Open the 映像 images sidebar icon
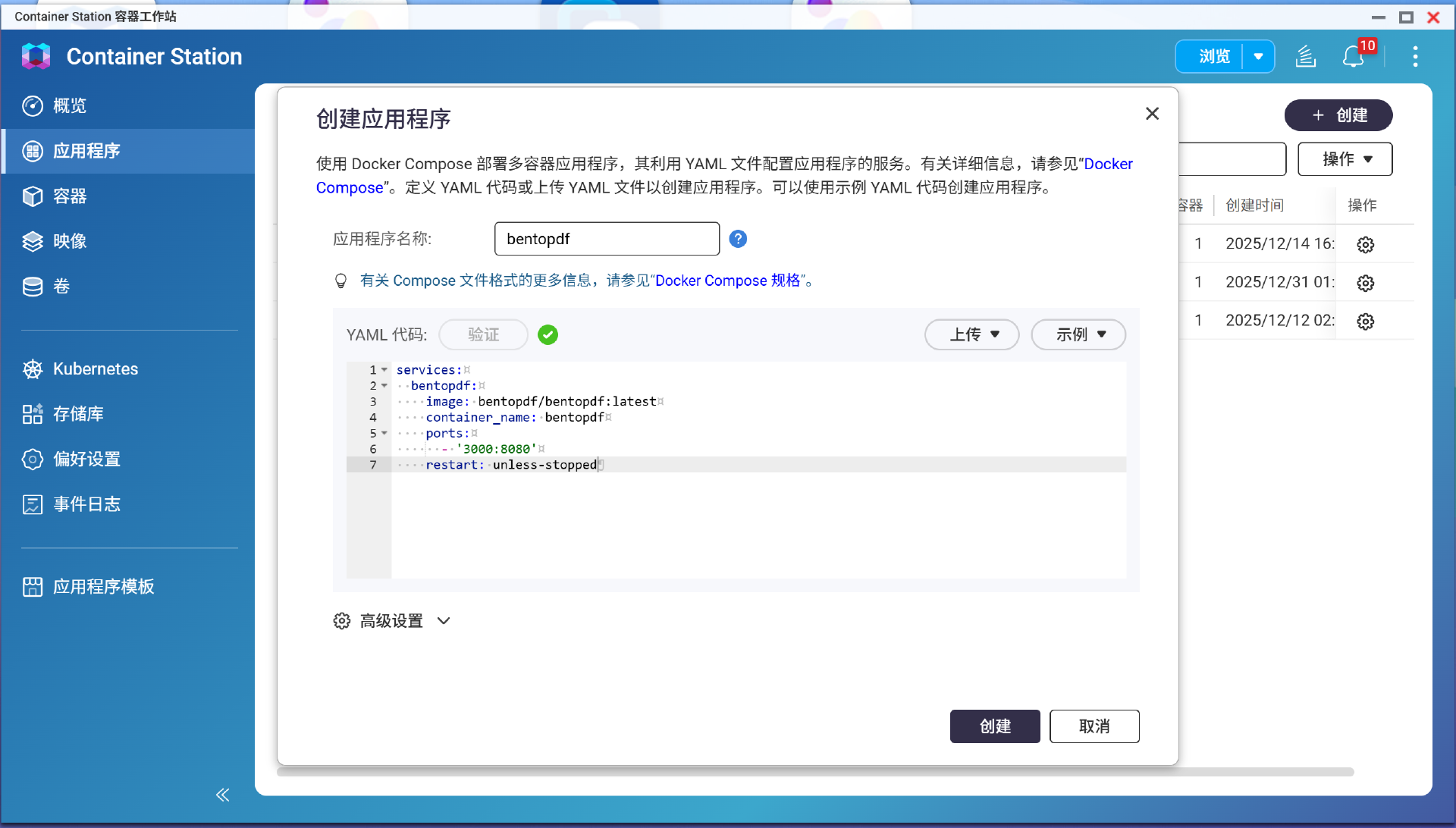 click(x=33, y=241)
